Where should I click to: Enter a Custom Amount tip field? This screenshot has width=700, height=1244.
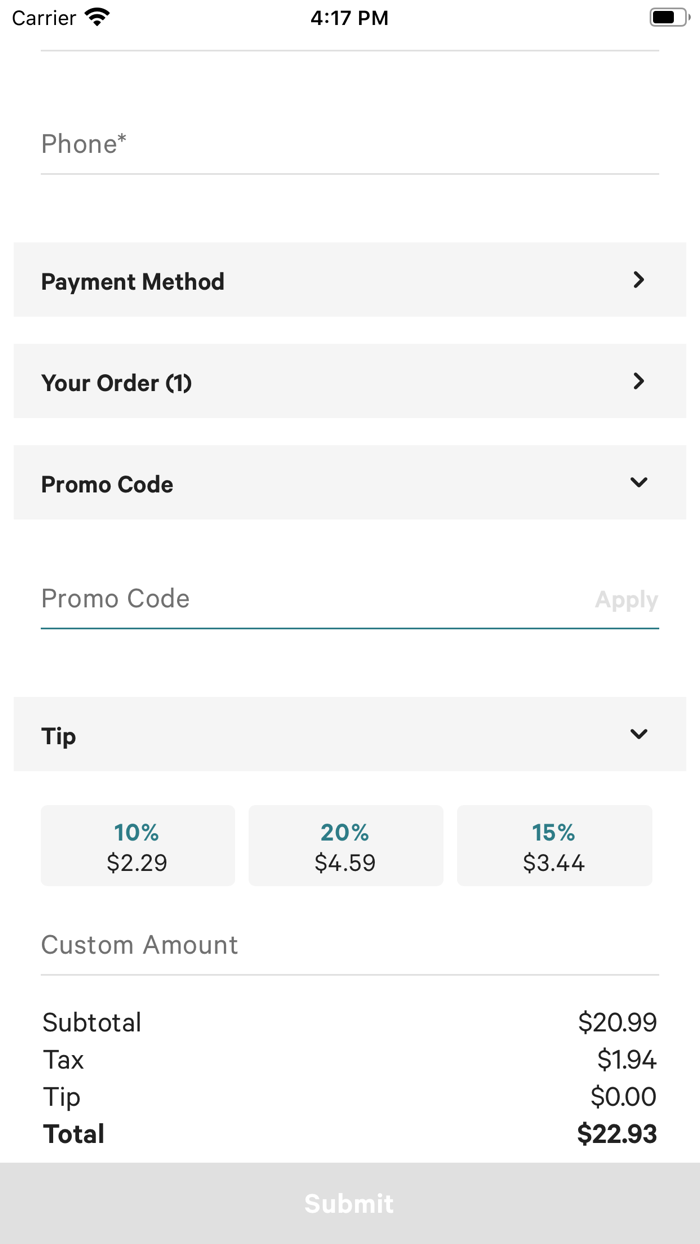[x=350, y=945]
